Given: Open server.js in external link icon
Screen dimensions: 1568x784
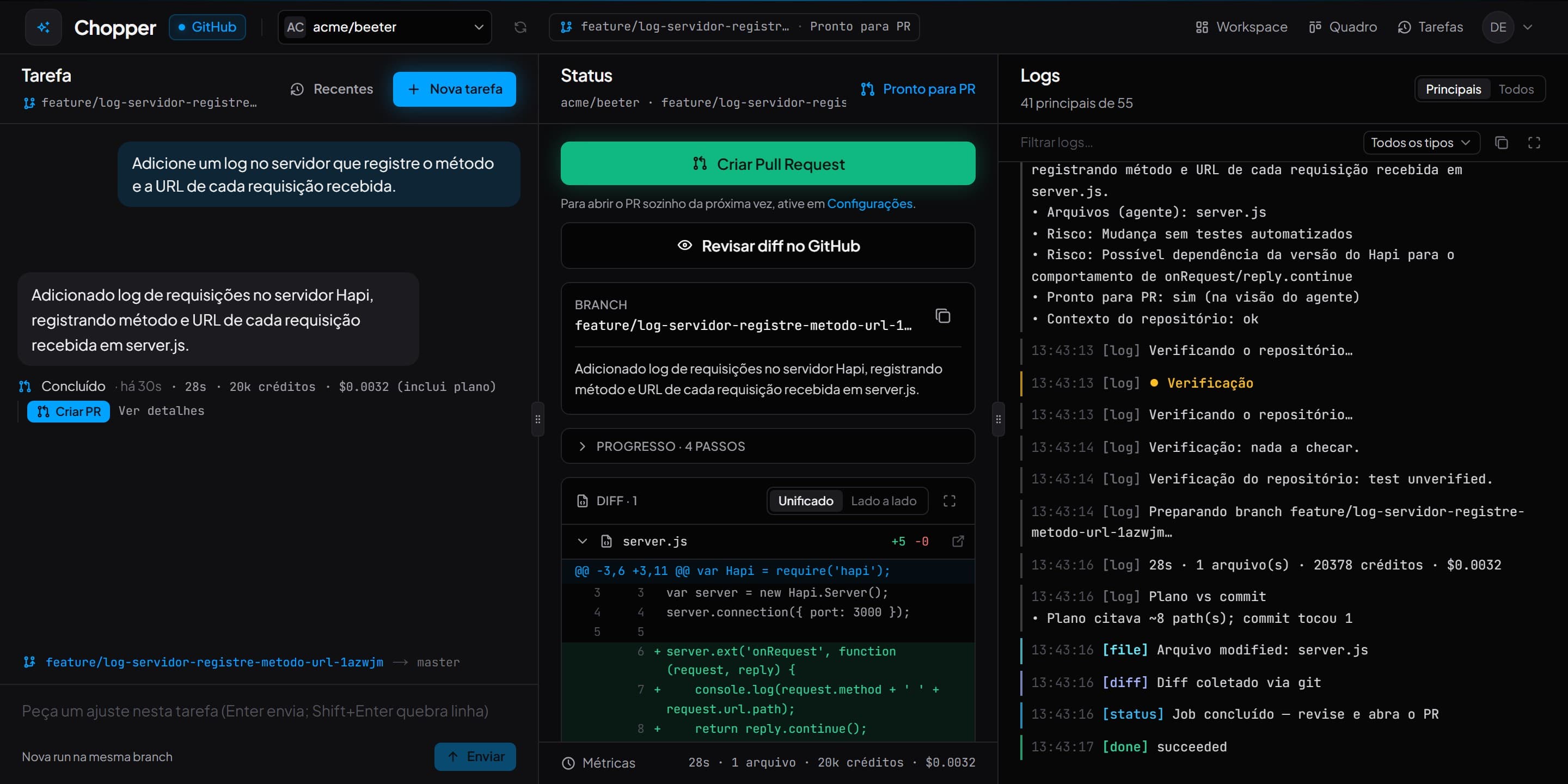Looking at the screenshot, I should coord(958,541).
